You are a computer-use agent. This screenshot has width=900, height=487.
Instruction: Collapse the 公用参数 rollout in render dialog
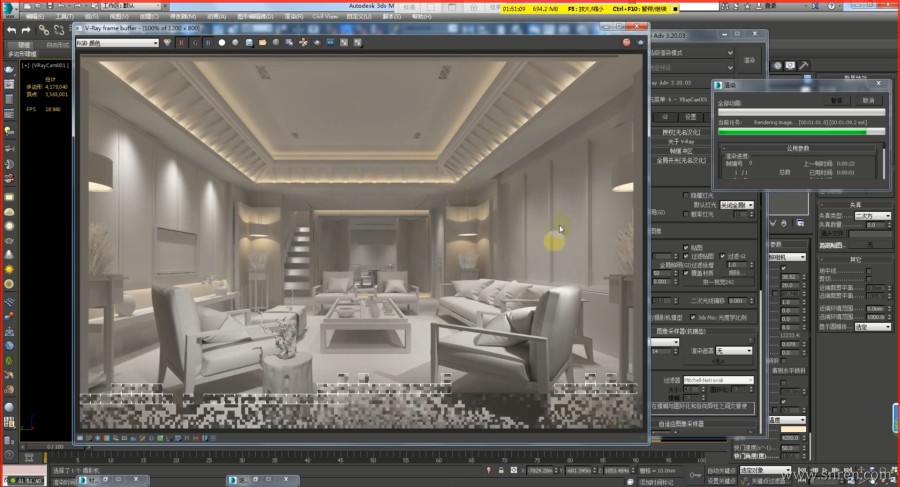coord(797,148)
